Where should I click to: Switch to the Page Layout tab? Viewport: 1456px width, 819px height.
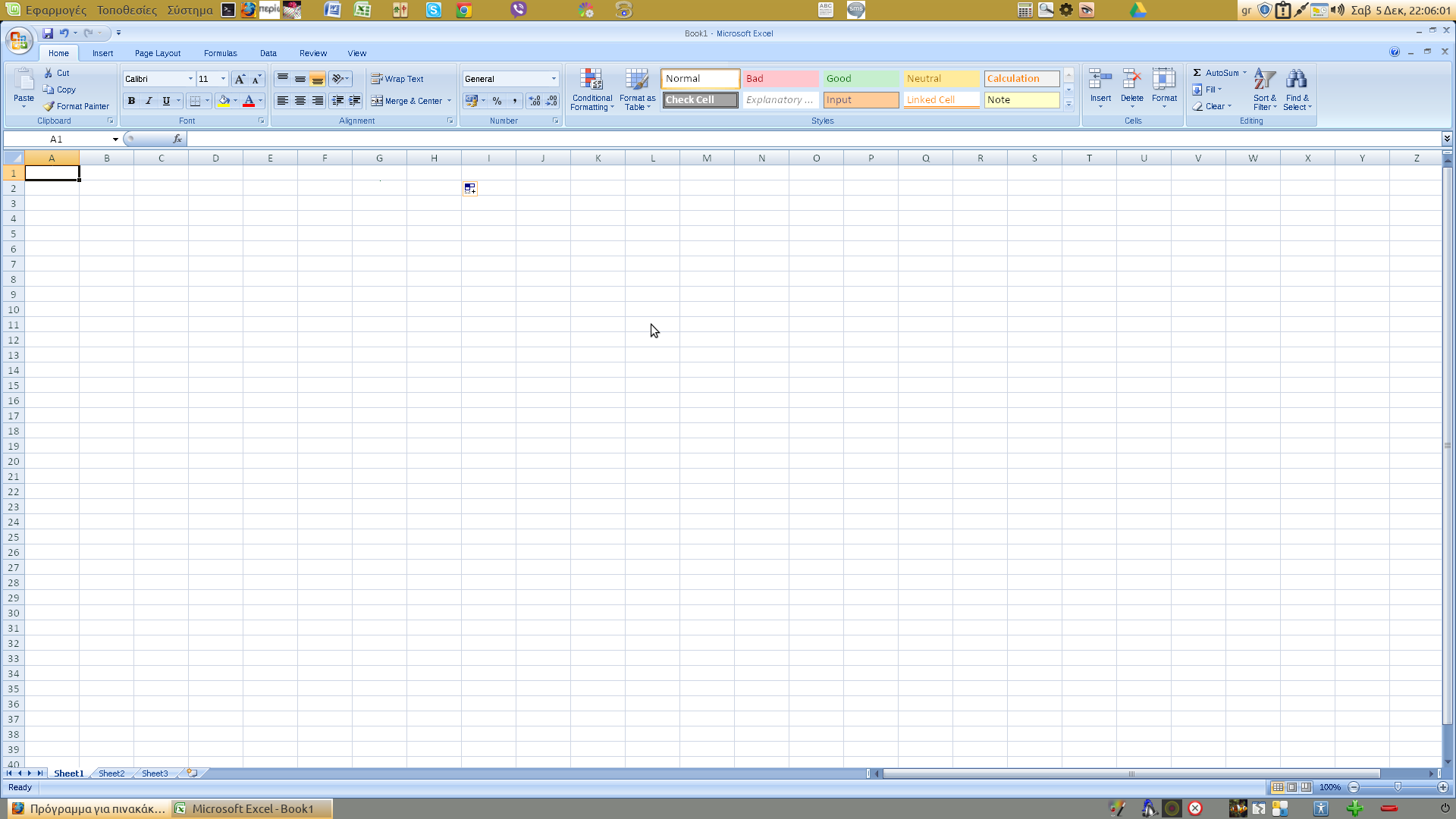tap(158, 53)
